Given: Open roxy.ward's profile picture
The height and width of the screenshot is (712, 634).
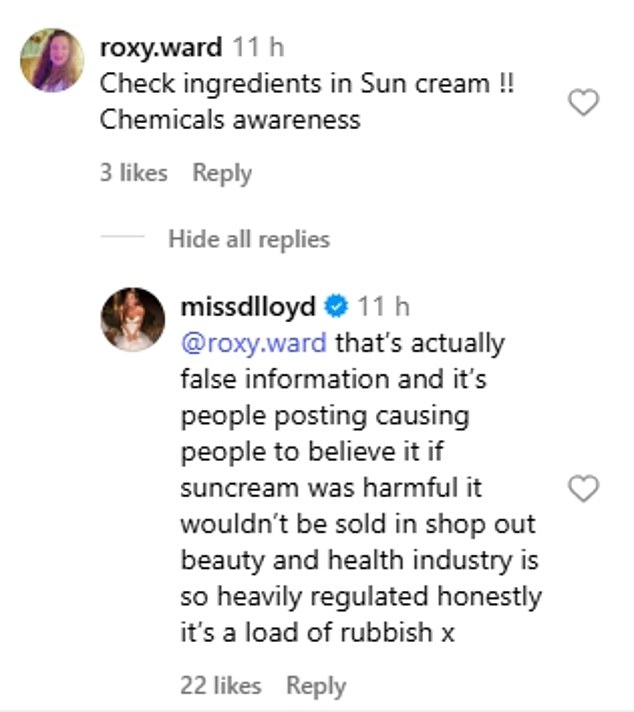Looking at the screenshot, I should [52, 60].
